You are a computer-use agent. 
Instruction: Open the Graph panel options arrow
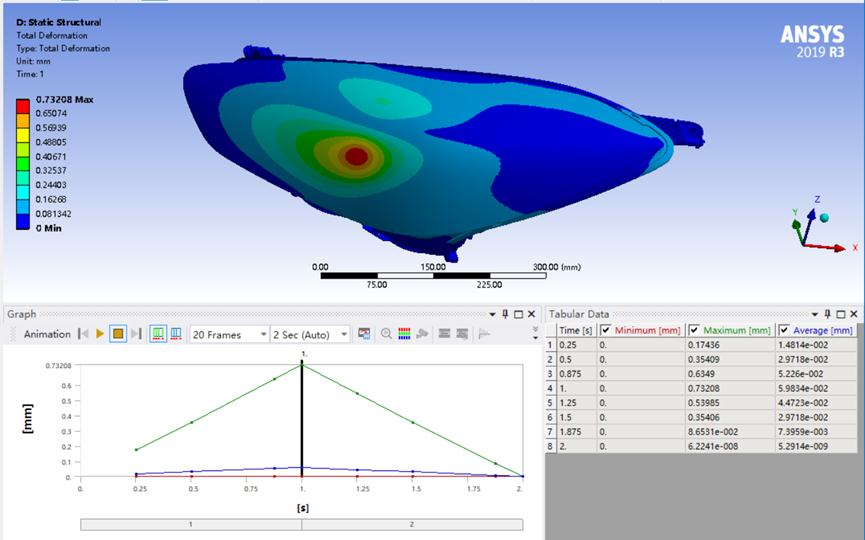pyautogui.click(x=492, y=314)
